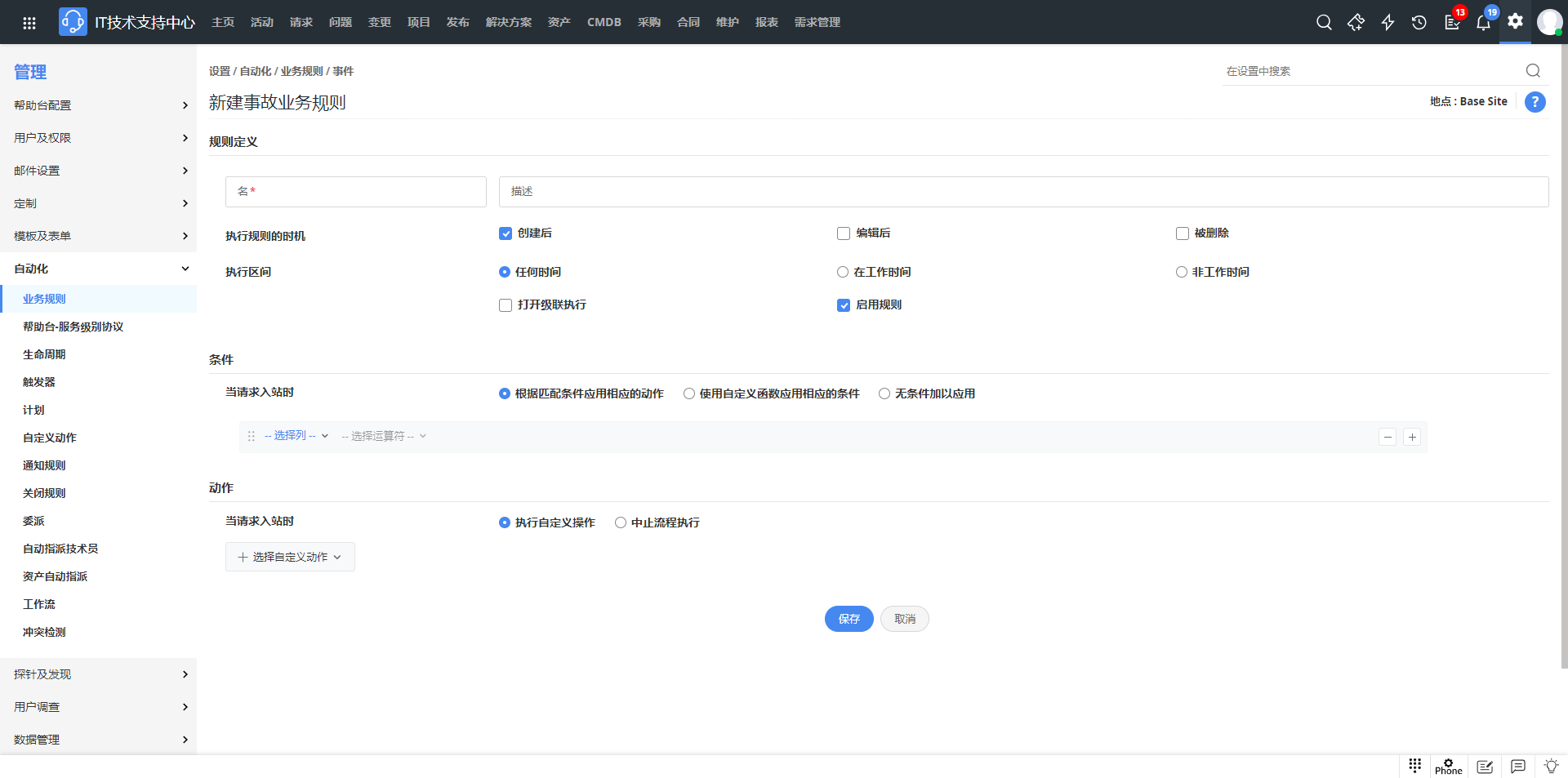The height and width of the screenshot is (778, 1568).
Task: Open 问题 in top menu
Action: (x=341, y=22)
